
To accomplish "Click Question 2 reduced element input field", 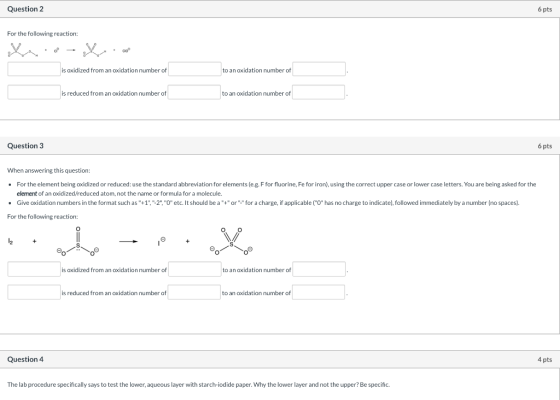I will 34,92.
